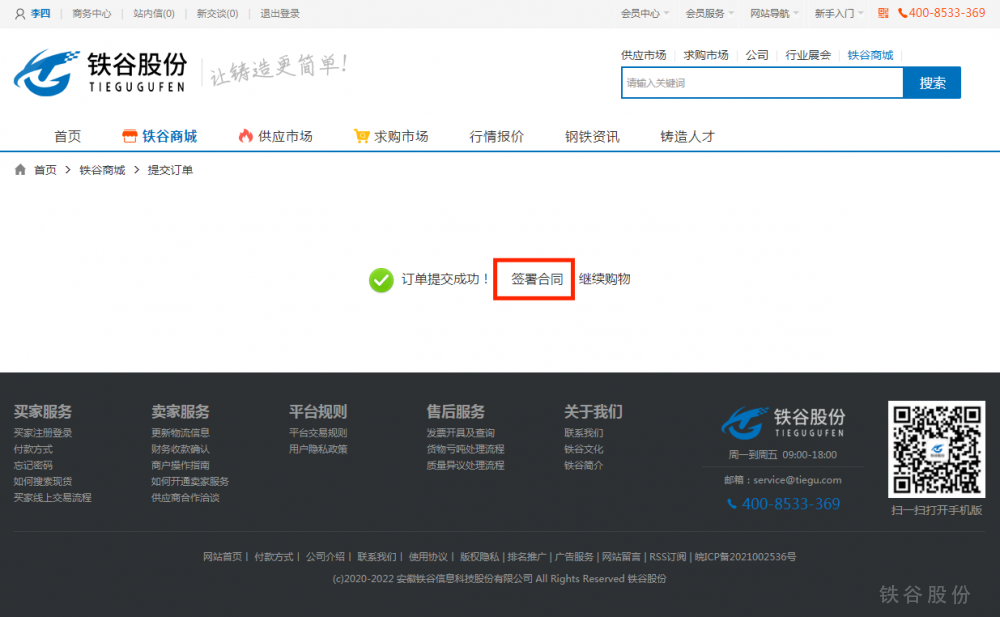Expand the 新手入门 dropdown
The image size is (1000, 617).
(x=839, y=14)
